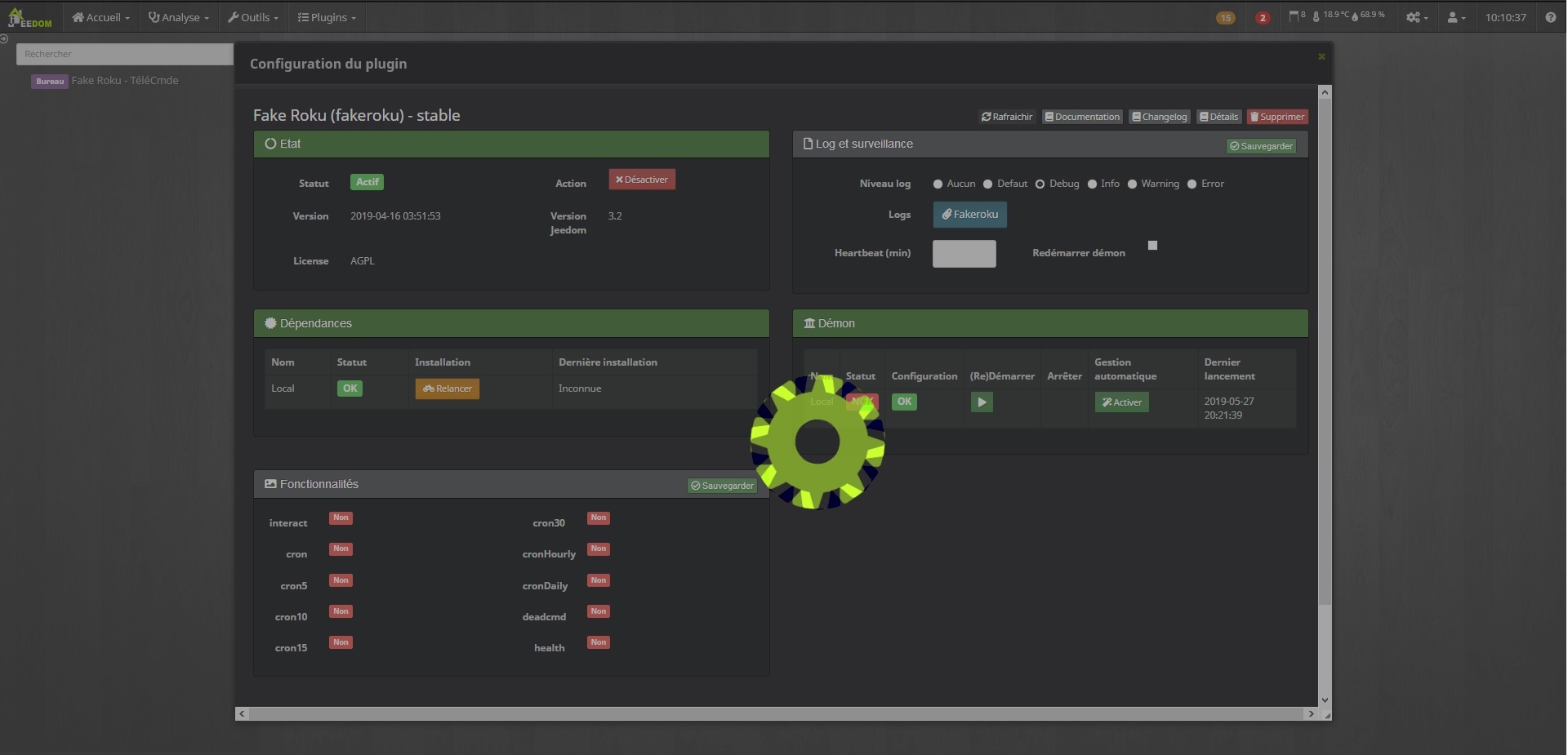Toggle the Redémarrer démon checkbox
Image resolution: width=1568 pixels, height=755 pixels.
coord(1152,245)
